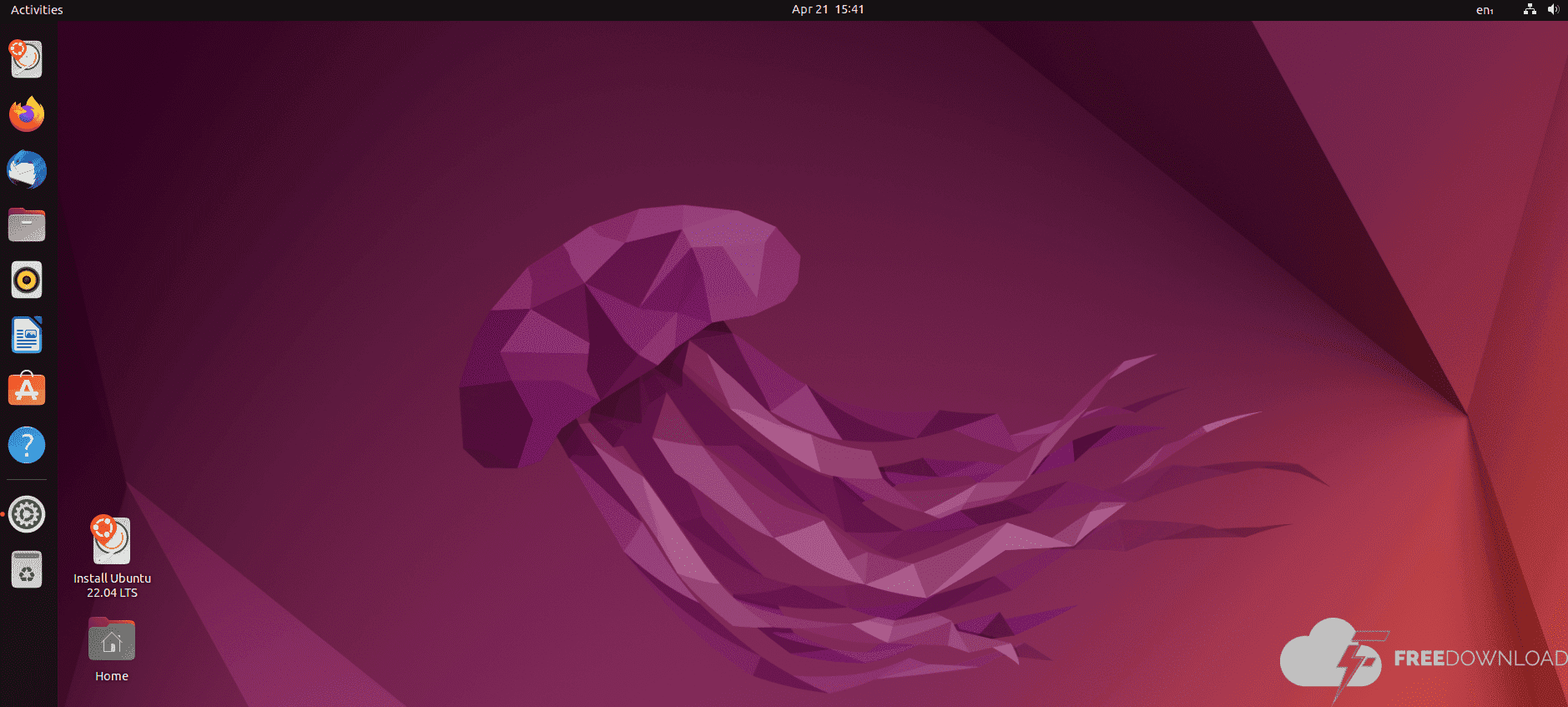Expand the en keyboard layout menu

1484,10
